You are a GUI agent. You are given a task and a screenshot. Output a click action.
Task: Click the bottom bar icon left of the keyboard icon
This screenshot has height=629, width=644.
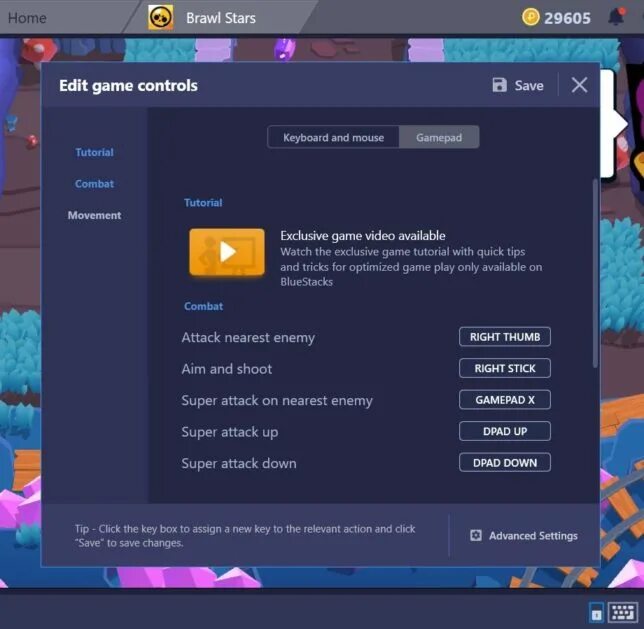click(x=596, y=613)
